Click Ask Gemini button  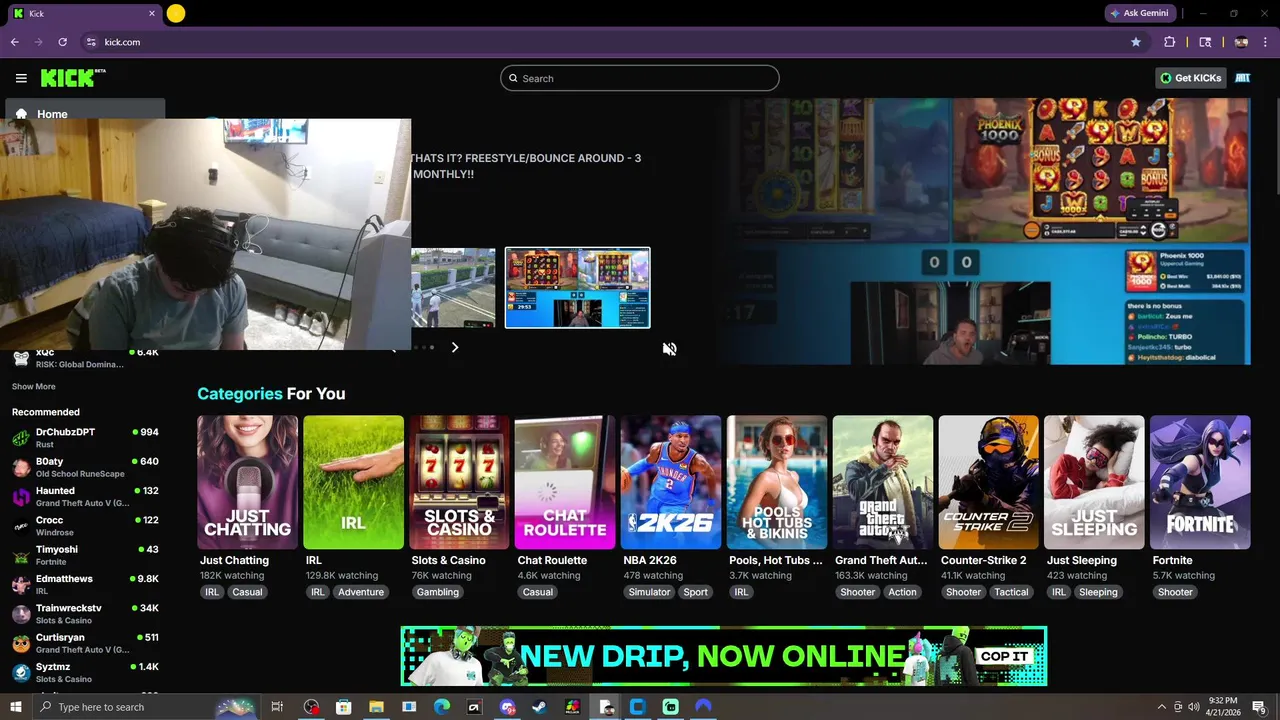[1140, 14]
